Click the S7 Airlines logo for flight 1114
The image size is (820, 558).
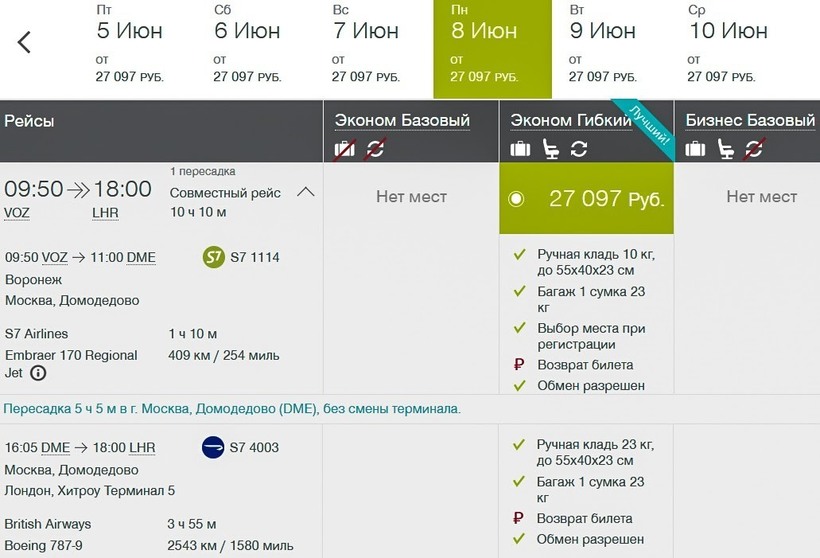coord(213,257)
